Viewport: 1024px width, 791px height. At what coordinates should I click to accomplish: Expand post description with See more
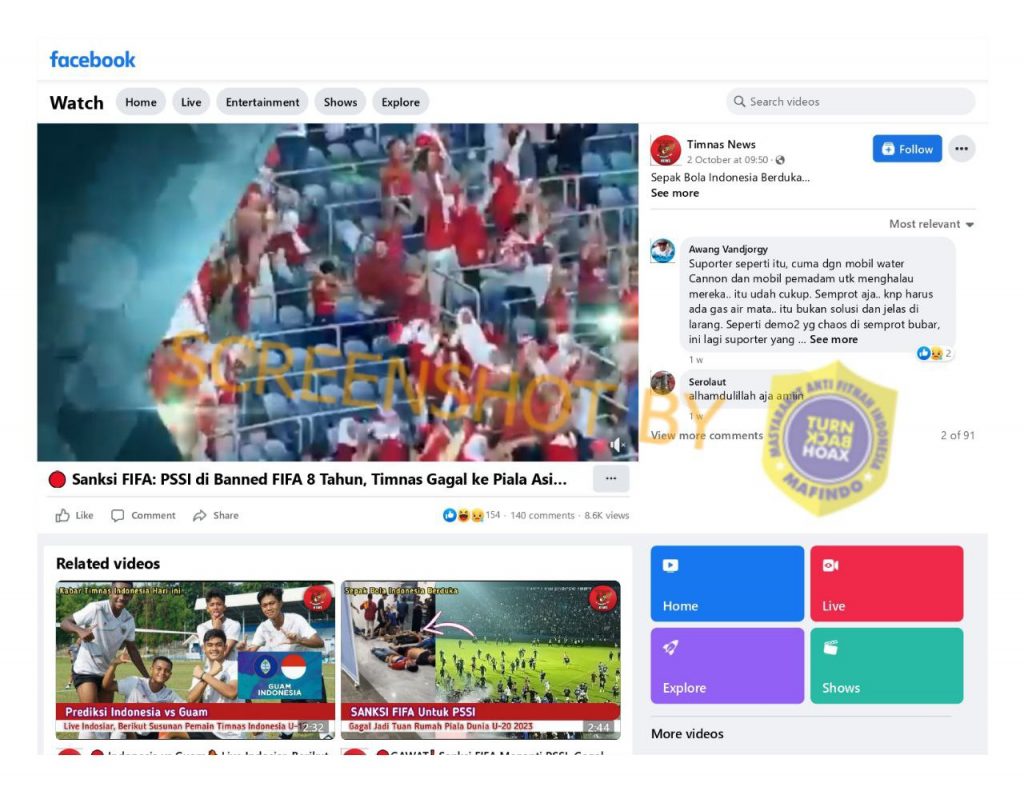click(x=675, y=193)
